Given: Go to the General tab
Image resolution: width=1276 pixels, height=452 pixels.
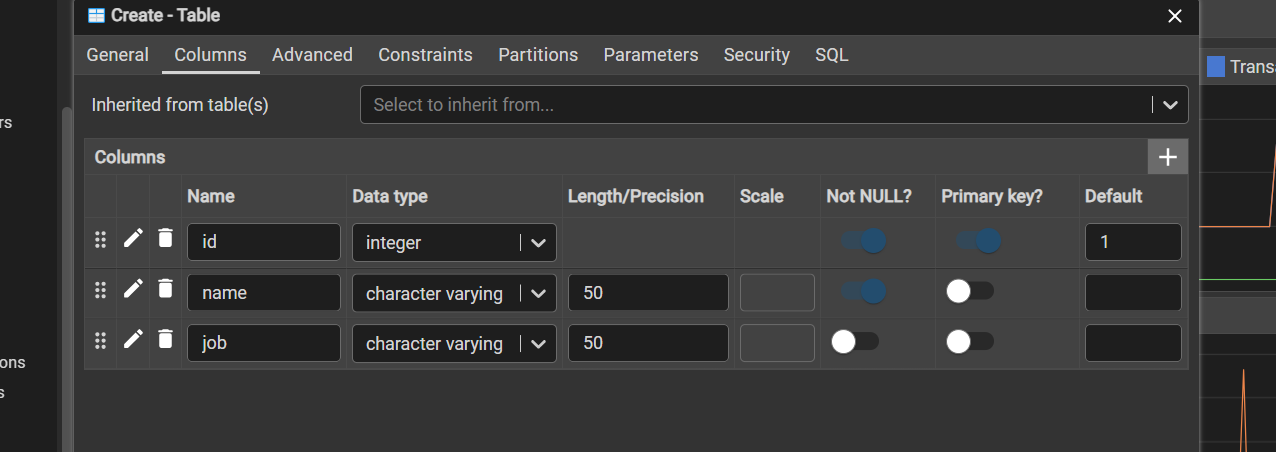Looking at the screenshot, I should pyautogui.click(x=117, y=55).
